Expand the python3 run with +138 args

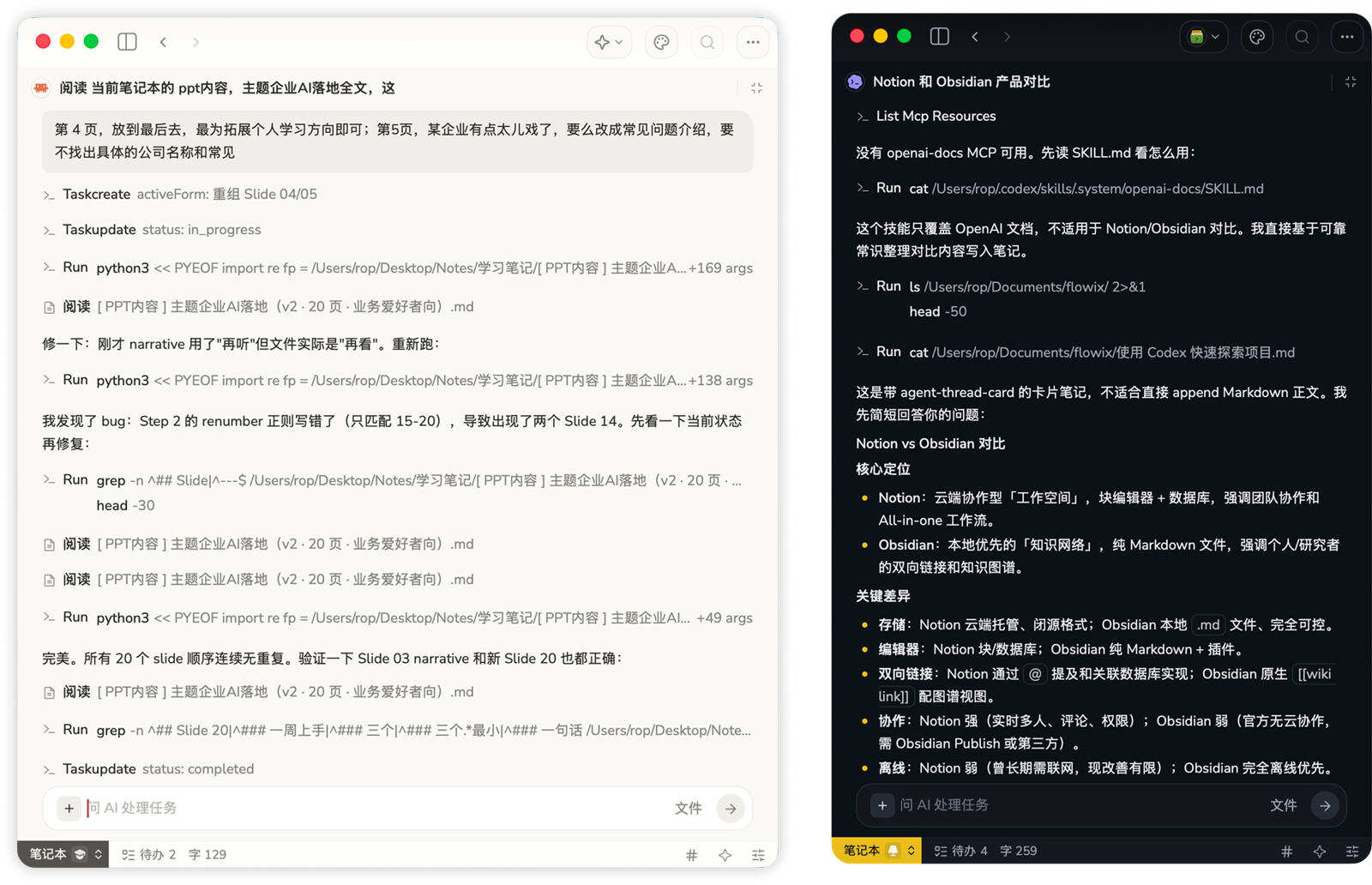coord(398,380)
